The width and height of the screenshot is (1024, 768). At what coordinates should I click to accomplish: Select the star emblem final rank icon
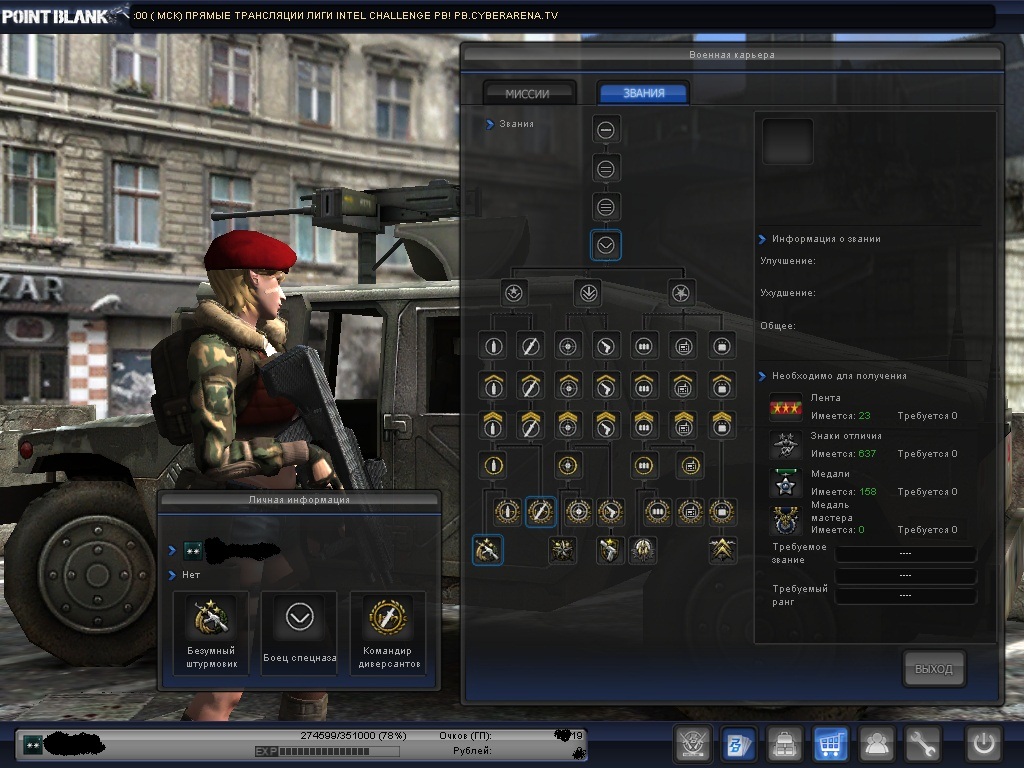pos(562,550)
